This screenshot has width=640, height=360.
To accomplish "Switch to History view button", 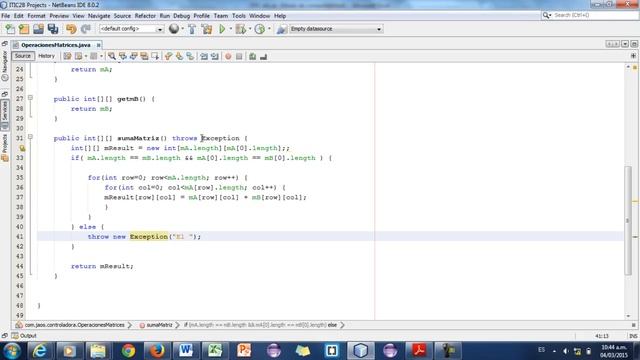I will (46, 56).
